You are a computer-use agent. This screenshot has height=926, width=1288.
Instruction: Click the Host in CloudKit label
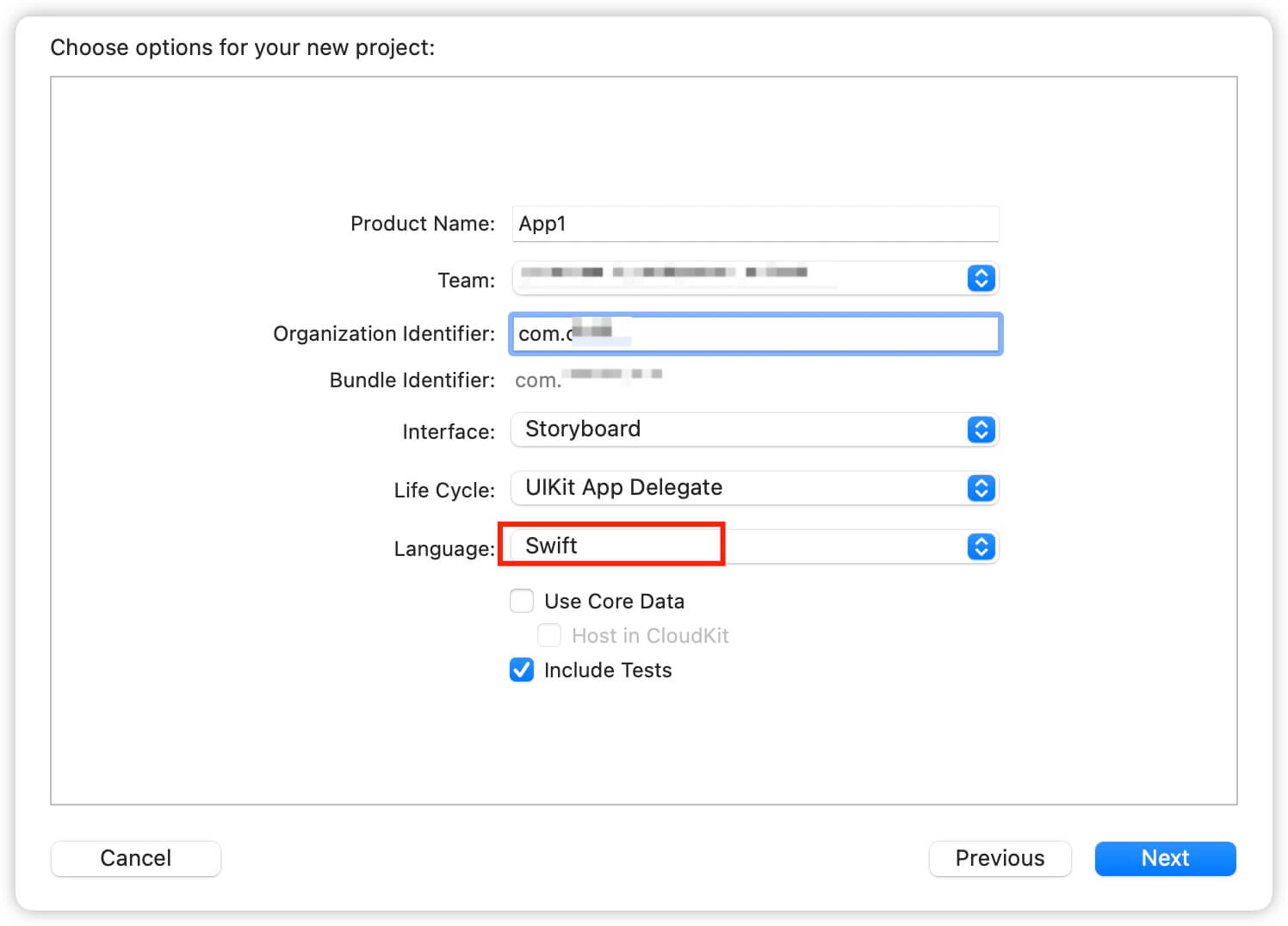click(650, 635)
